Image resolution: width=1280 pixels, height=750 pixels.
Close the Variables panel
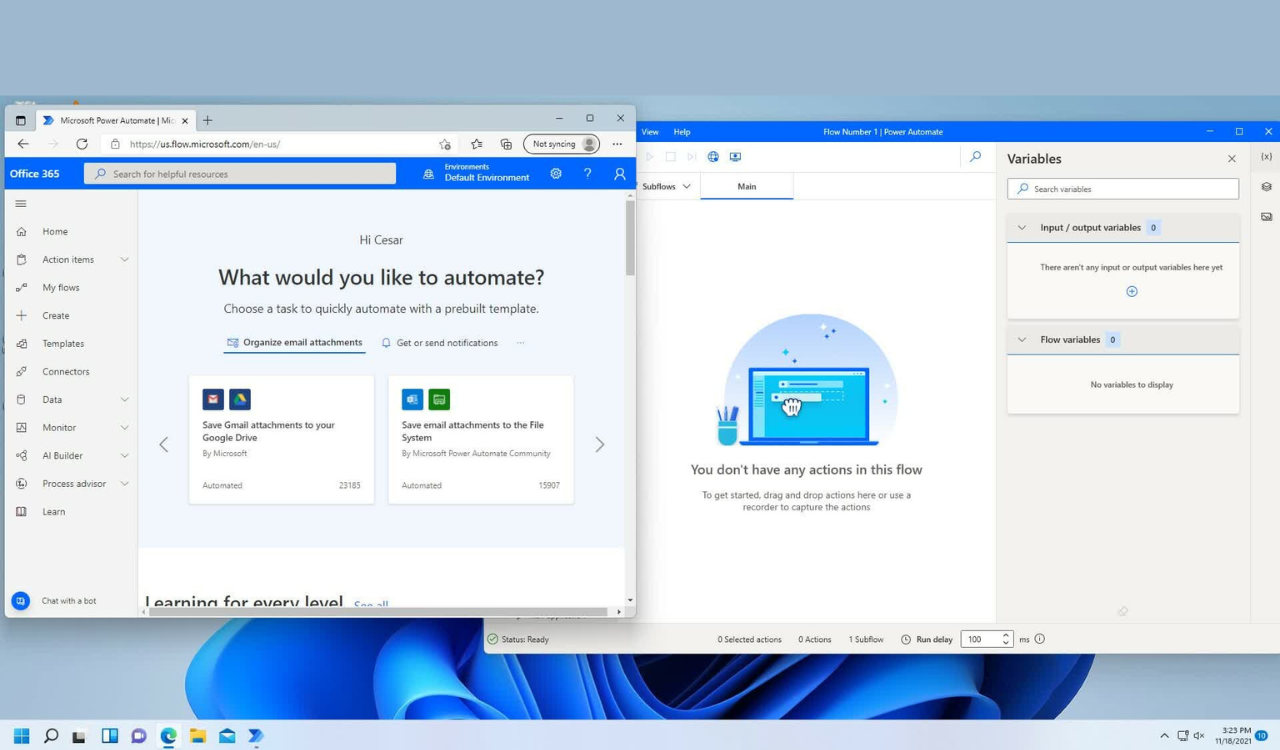tap(1232, 159)
